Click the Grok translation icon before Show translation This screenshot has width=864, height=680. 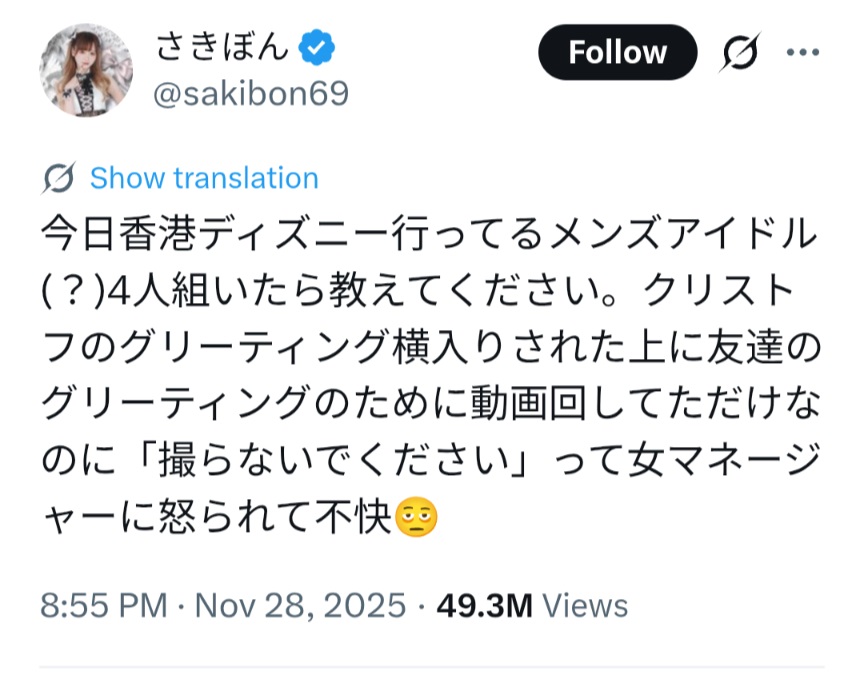pyautogui.click(x=60, y=179)
